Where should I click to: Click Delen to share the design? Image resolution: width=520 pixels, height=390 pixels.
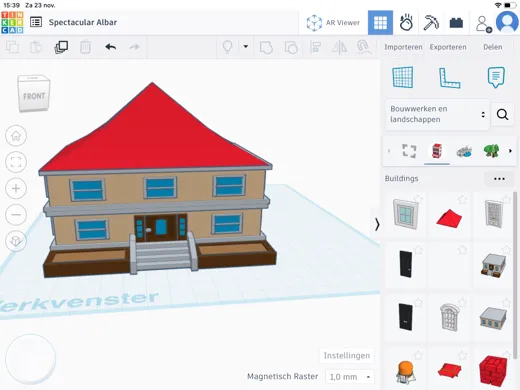493,47
